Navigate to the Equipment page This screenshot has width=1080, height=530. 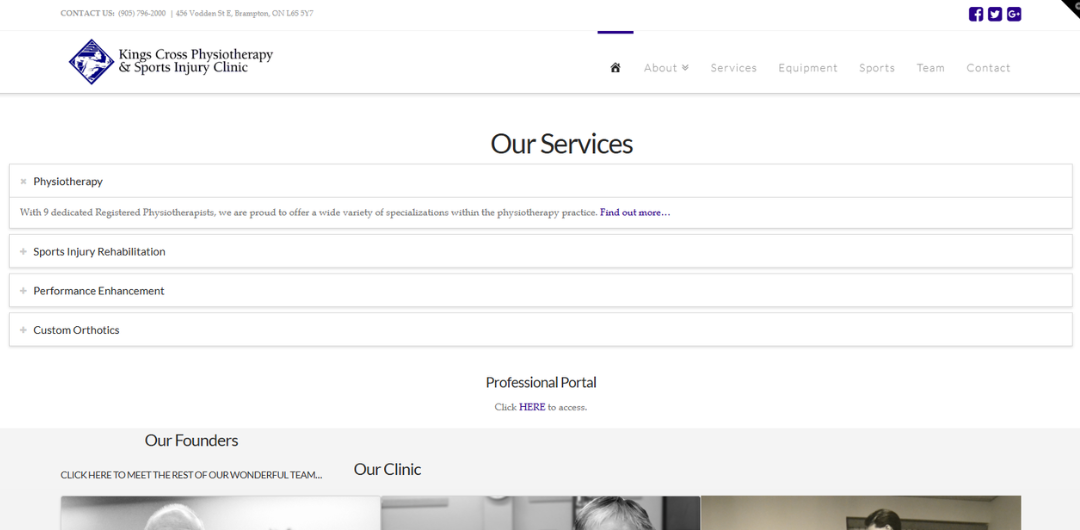808,68
